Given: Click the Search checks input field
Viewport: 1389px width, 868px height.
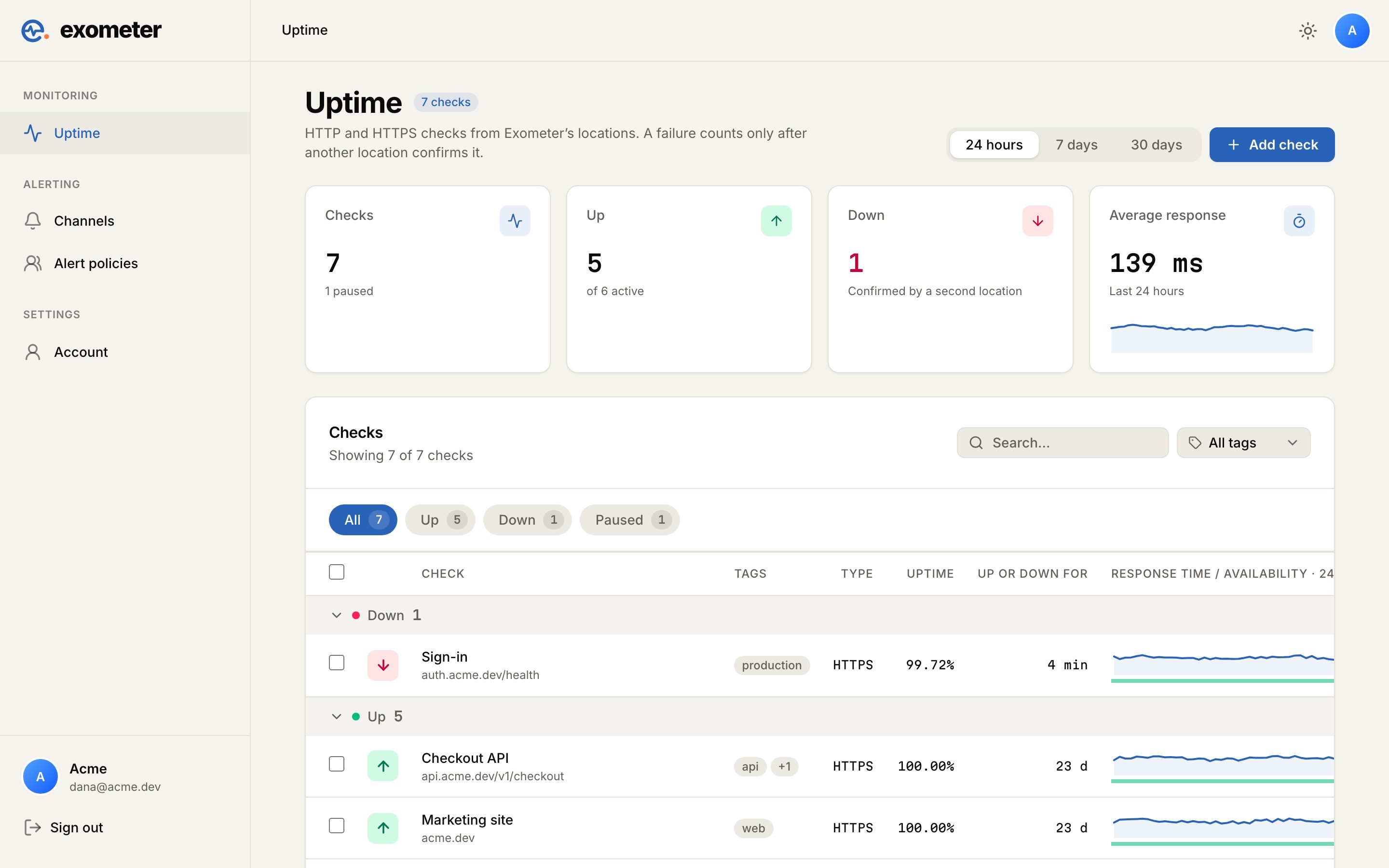Looking at the screenshot, I should pos(1062,443).
